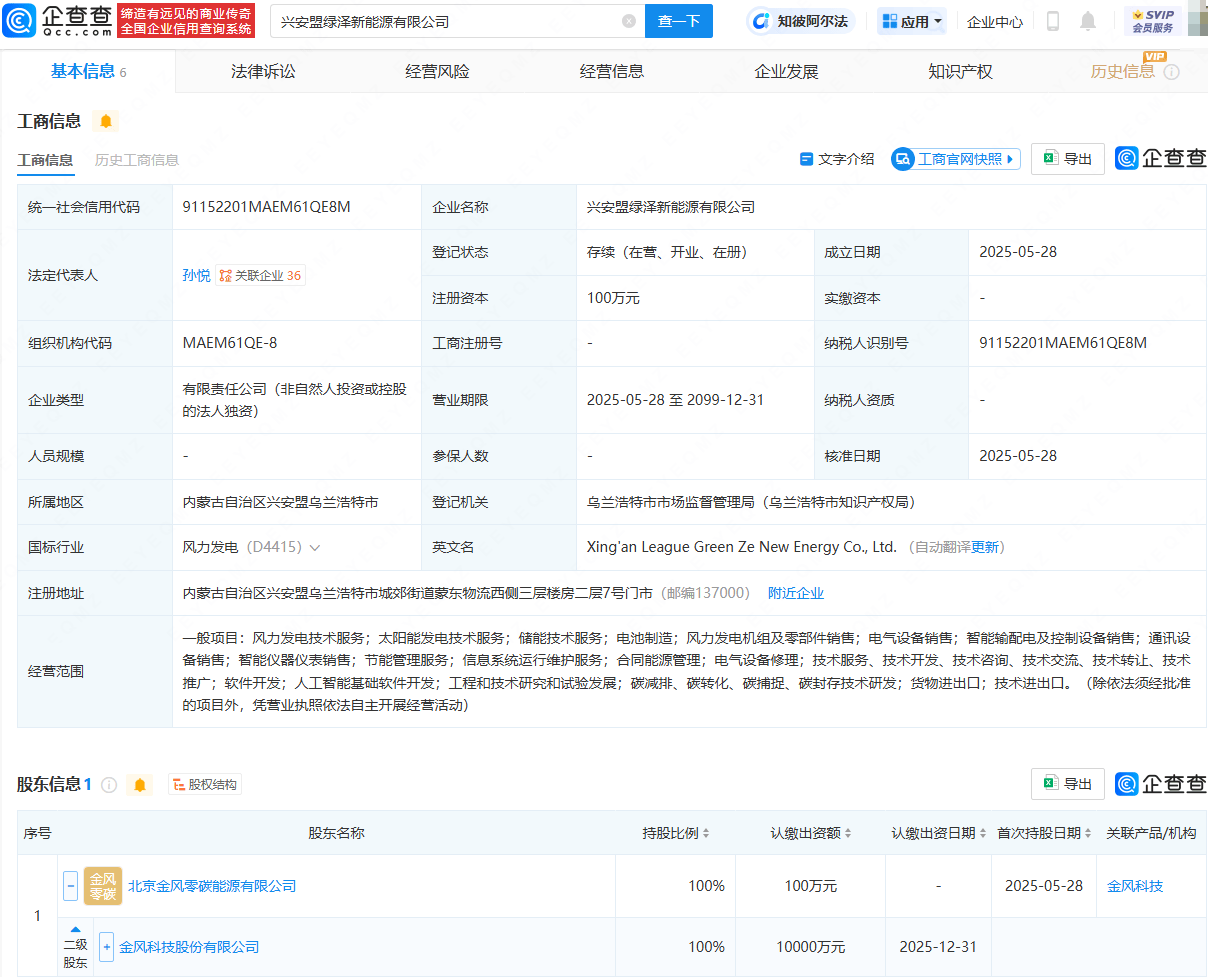Open the 知彼阿尔法 assistant
1208x977 pixels.
tap(802, 21)
